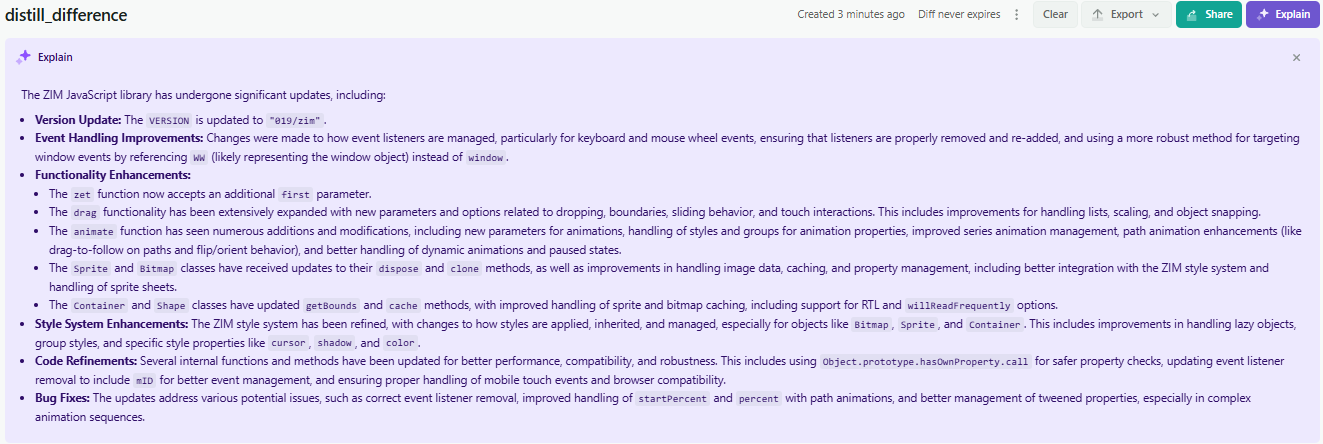The image size is (1323, 444).
Task: Click the animate code tag
Action: [95, 231]
